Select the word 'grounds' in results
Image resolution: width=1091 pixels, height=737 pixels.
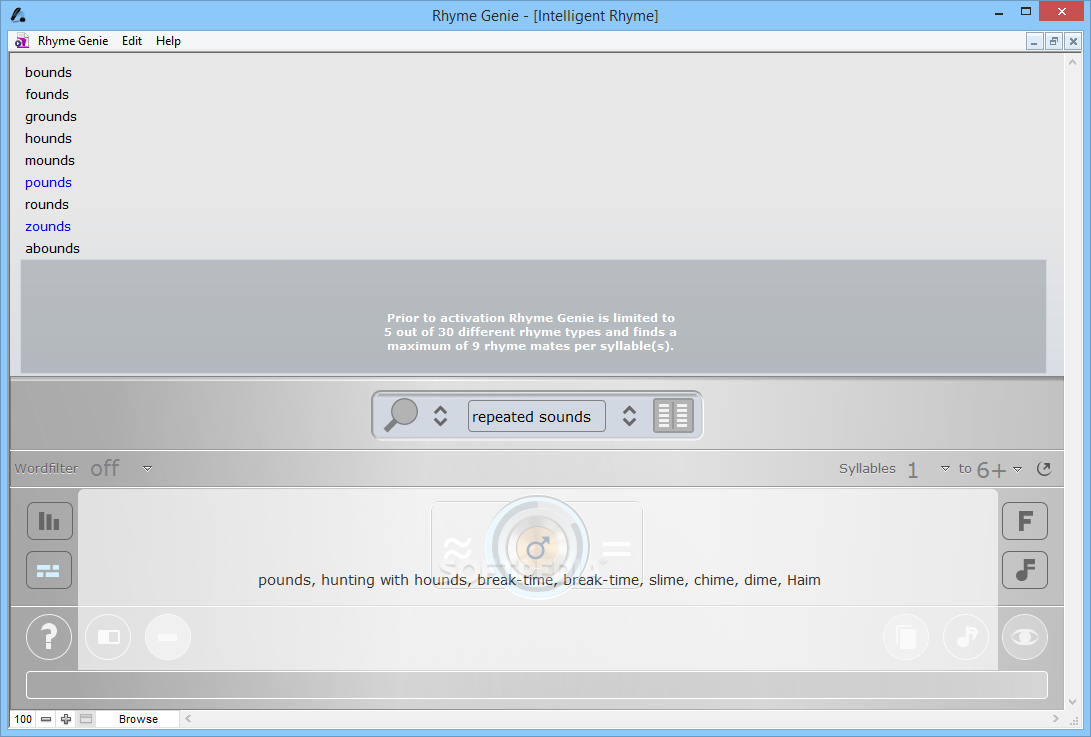click(51, 117)
